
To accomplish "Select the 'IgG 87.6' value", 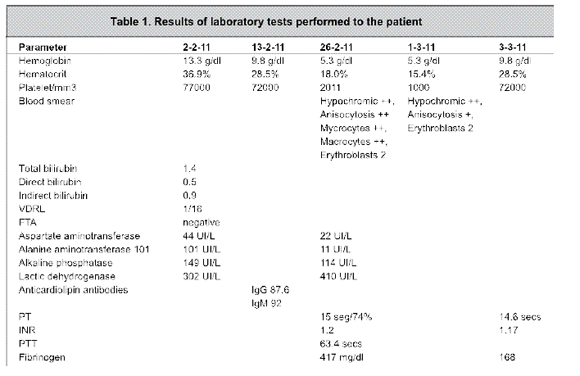I will [x=270, y=290].
